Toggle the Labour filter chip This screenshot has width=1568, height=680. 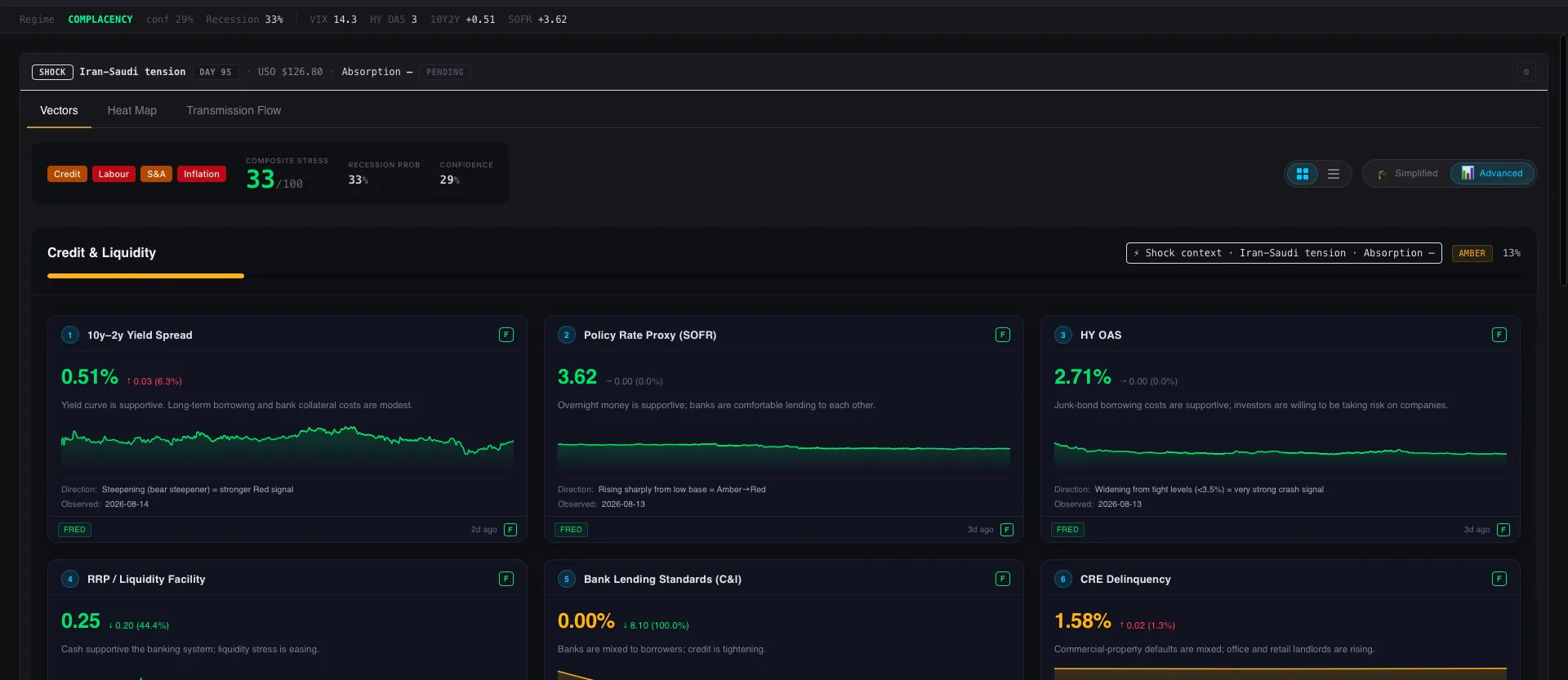tap(114, 174)
